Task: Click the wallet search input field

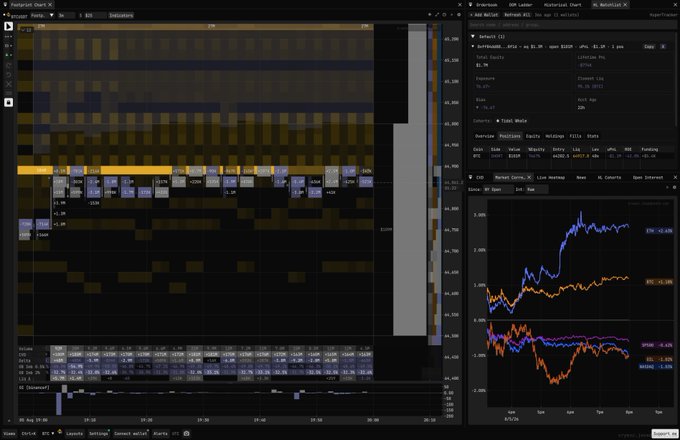Action: click(x=572, y=25)
